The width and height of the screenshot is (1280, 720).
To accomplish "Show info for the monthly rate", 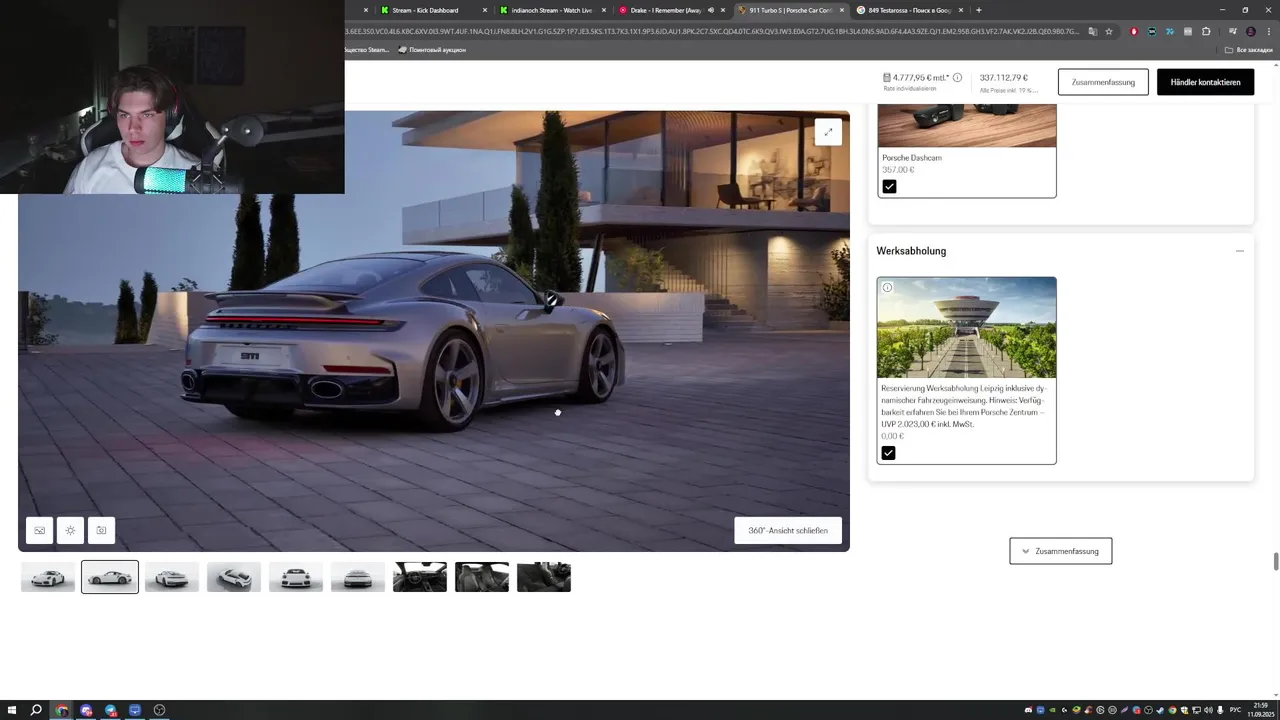I will click(957, 77).
